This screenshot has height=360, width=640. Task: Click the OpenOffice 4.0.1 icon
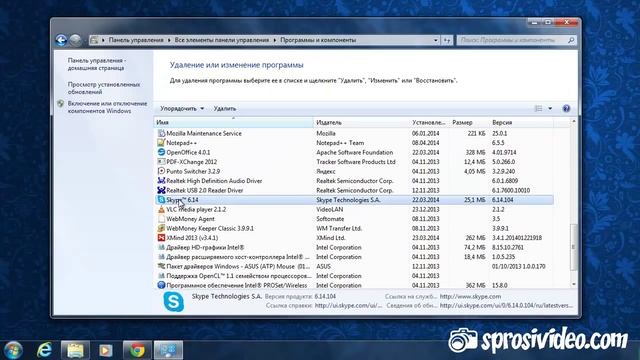(161, 152)
